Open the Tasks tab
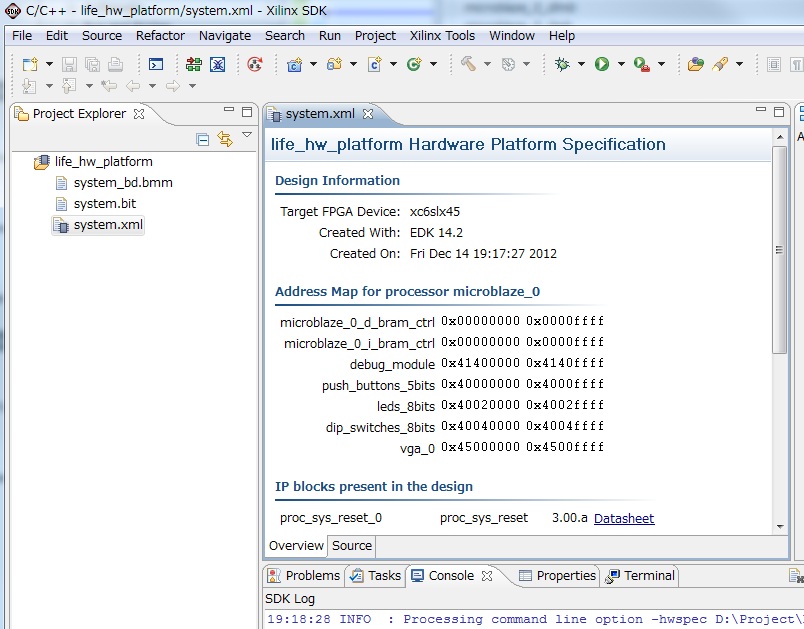The image size is (804, 629). 376,576
